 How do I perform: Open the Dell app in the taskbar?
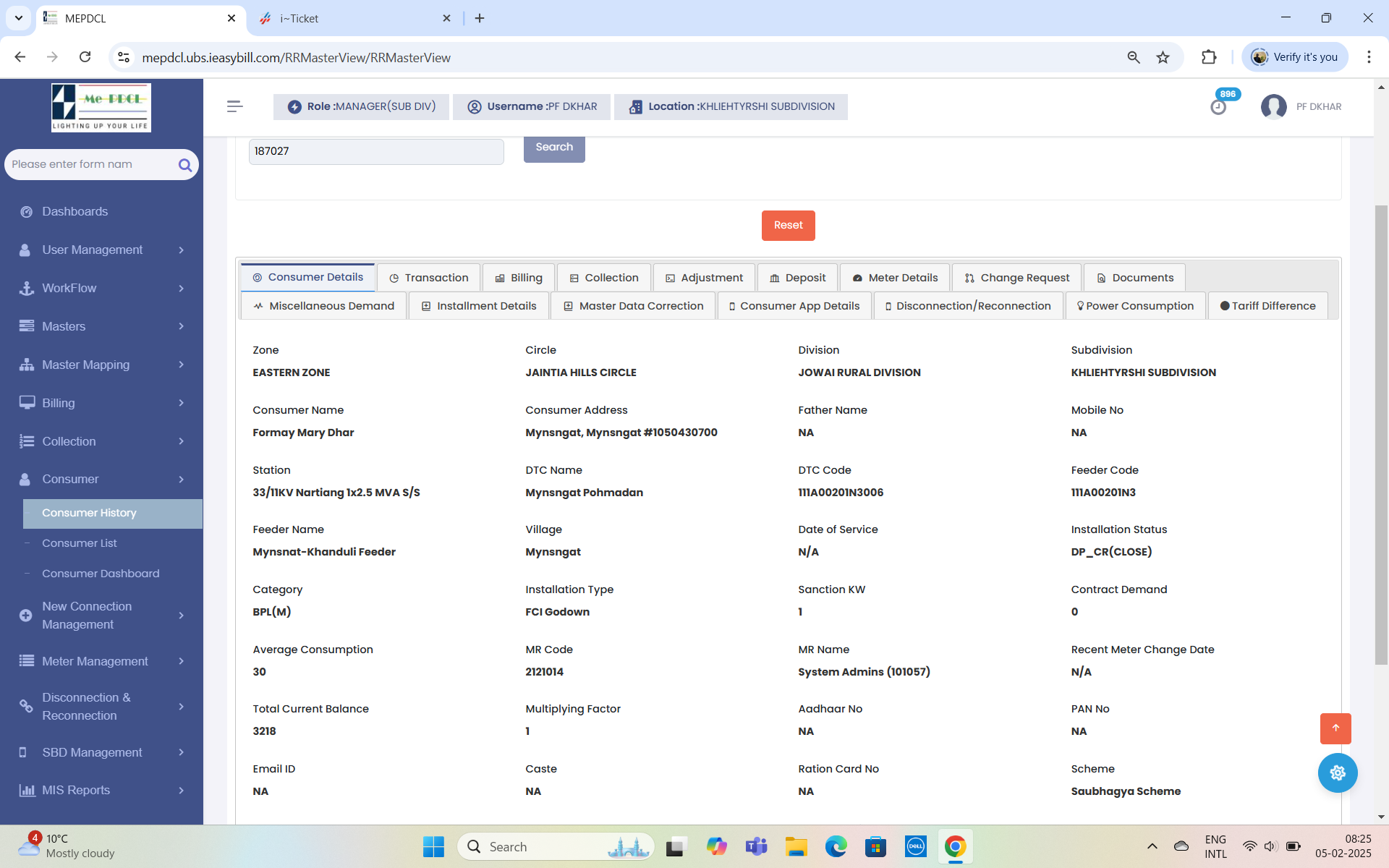(915, 846)
